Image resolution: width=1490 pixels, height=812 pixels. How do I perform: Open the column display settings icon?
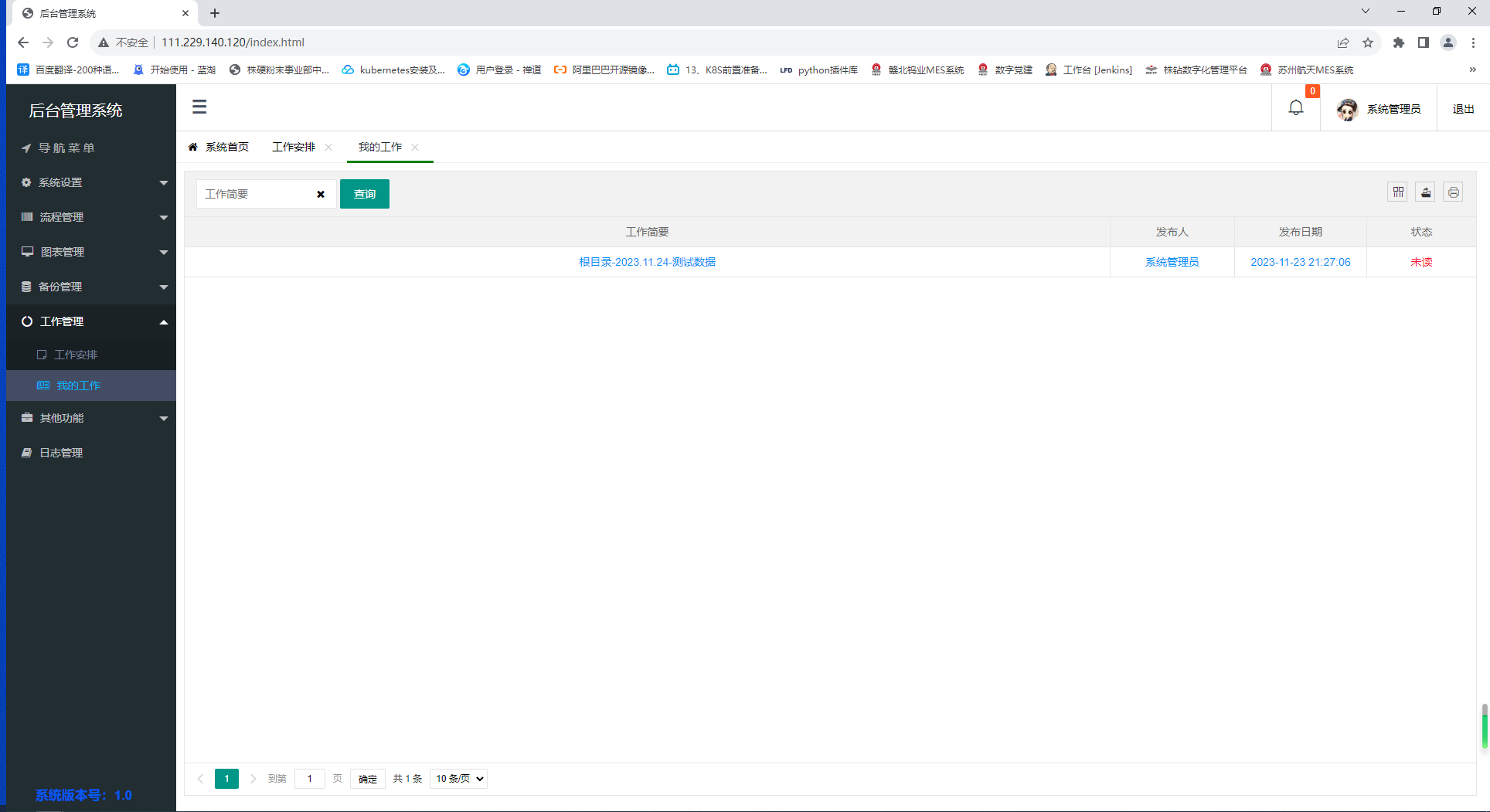tap(1397, 192)
